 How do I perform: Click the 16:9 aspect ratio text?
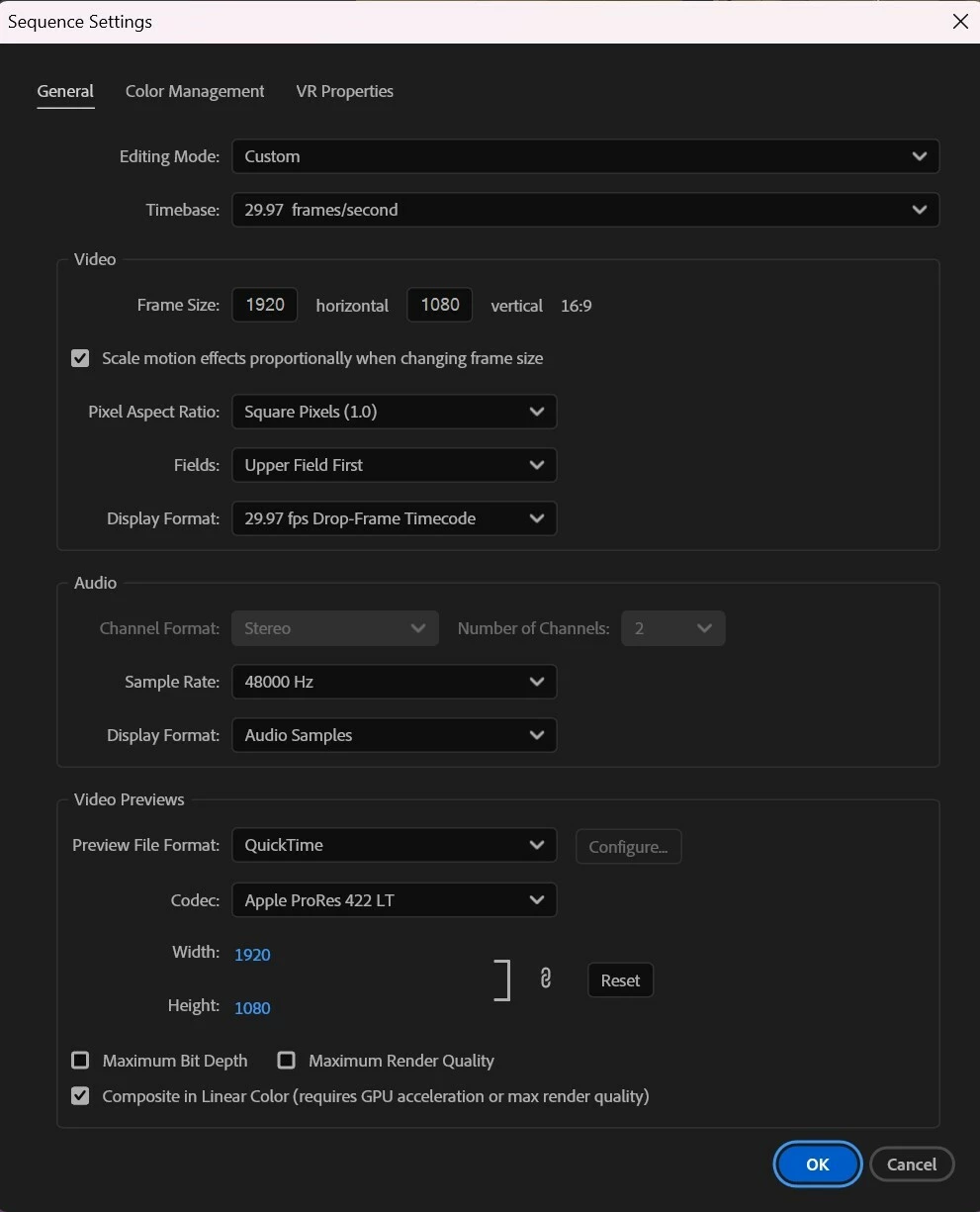click(x=577, y=306)
